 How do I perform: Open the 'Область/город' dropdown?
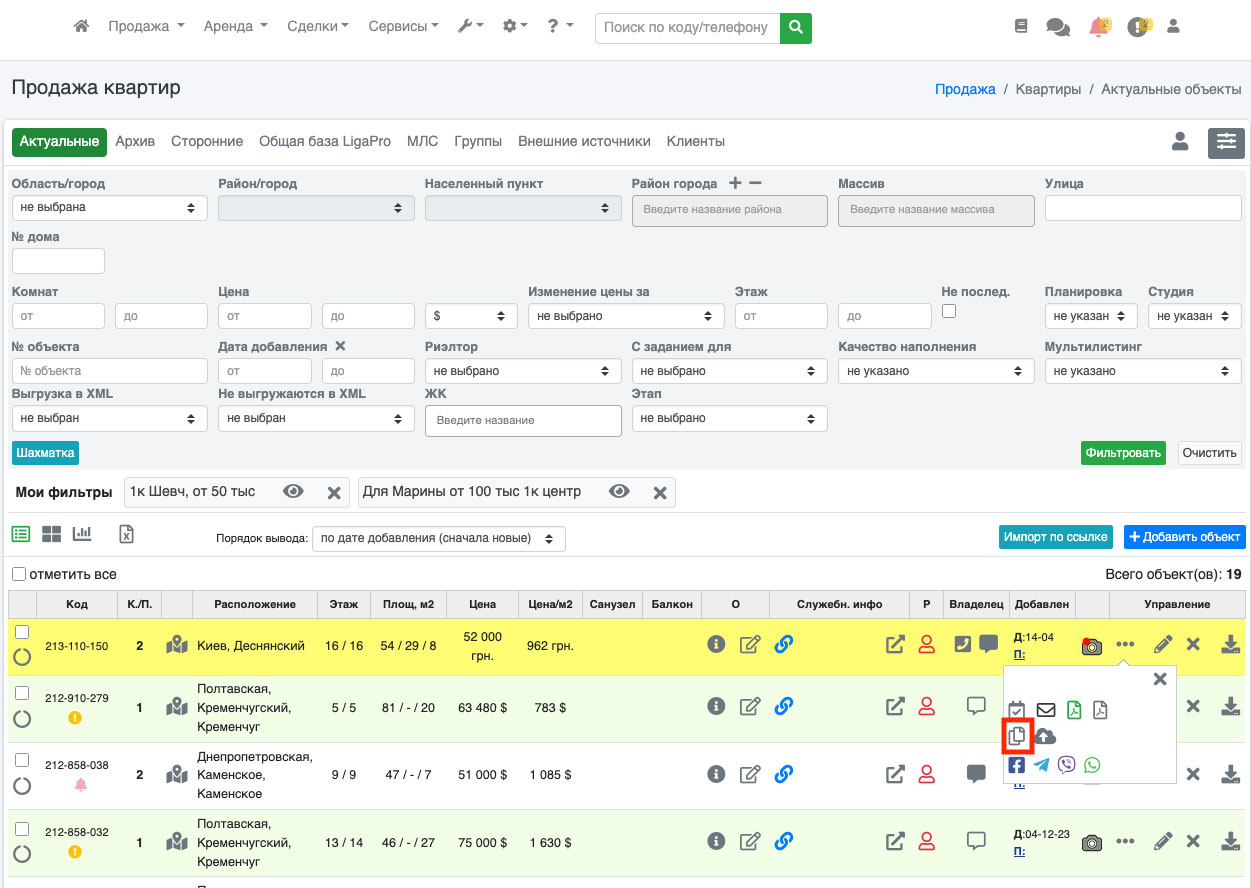tap(109, 207)
